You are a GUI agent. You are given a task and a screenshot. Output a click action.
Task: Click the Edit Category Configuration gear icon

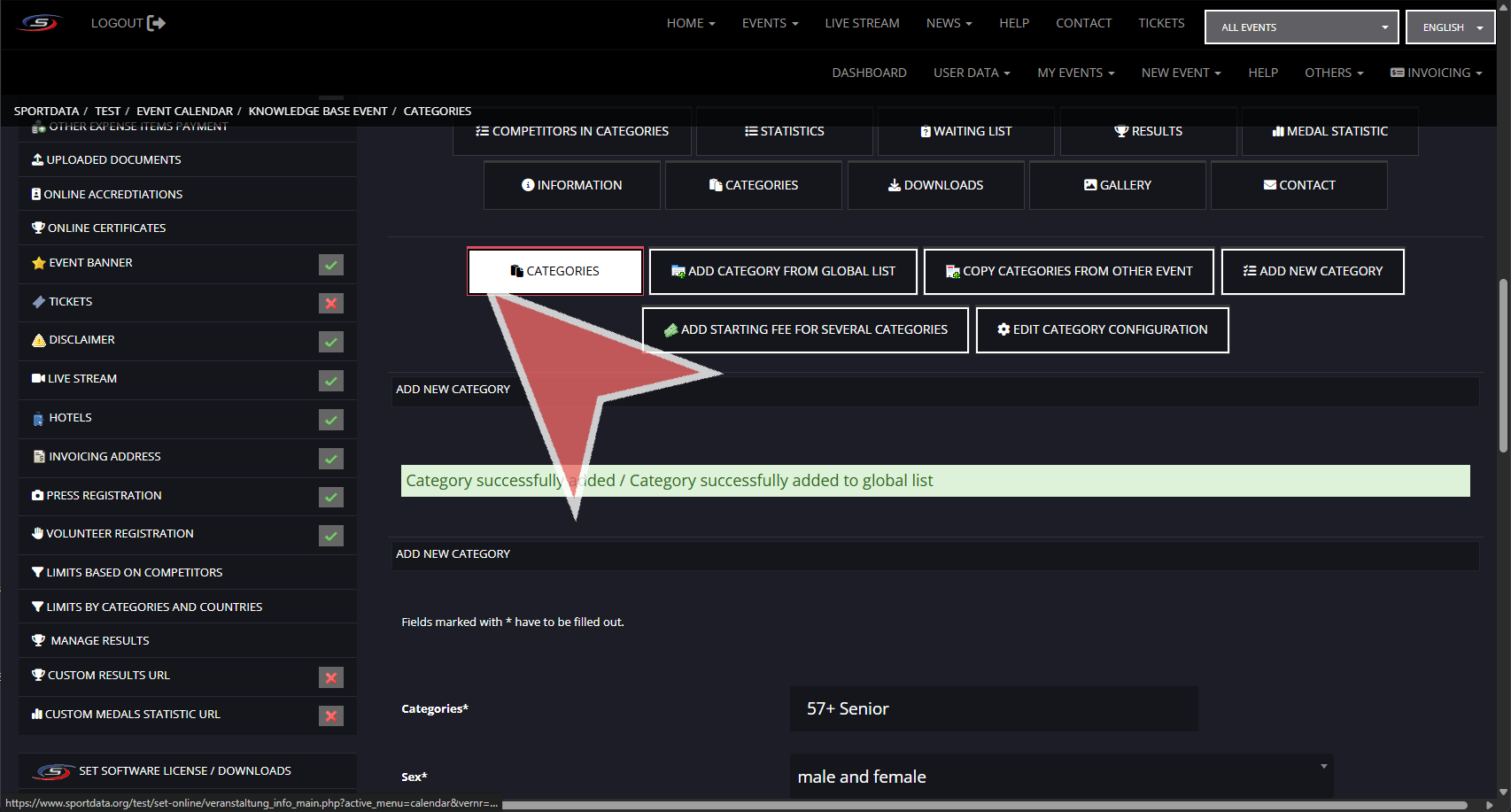pos(1003,329)
